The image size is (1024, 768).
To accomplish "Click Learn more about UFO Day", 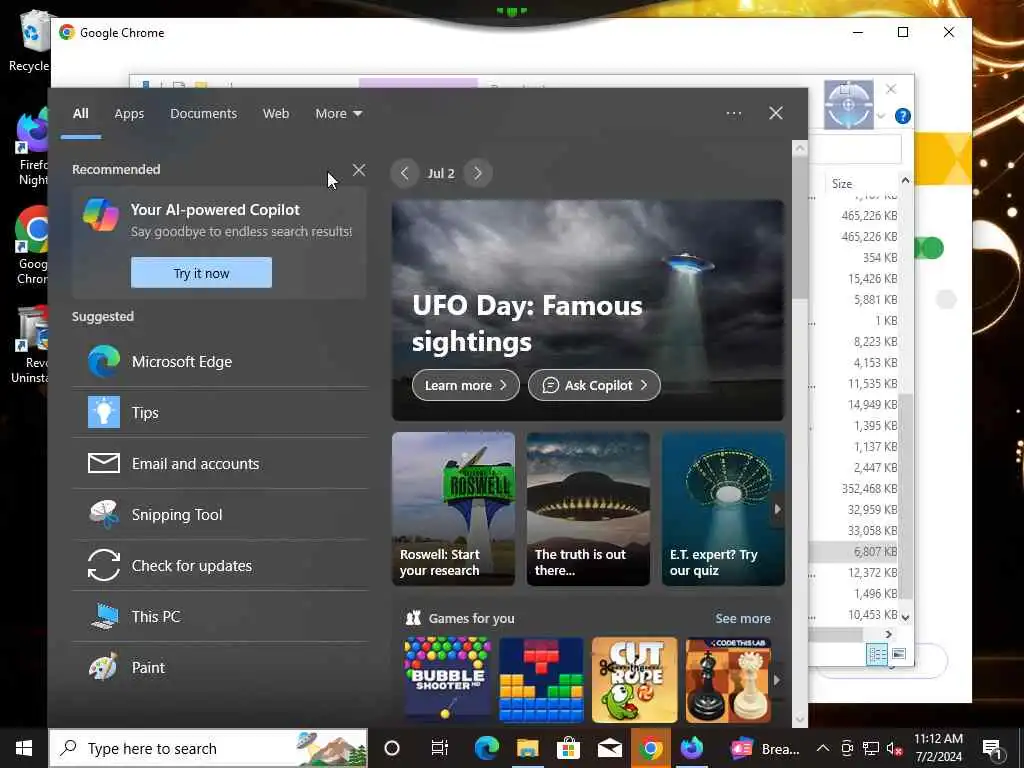I will [466, 385].
